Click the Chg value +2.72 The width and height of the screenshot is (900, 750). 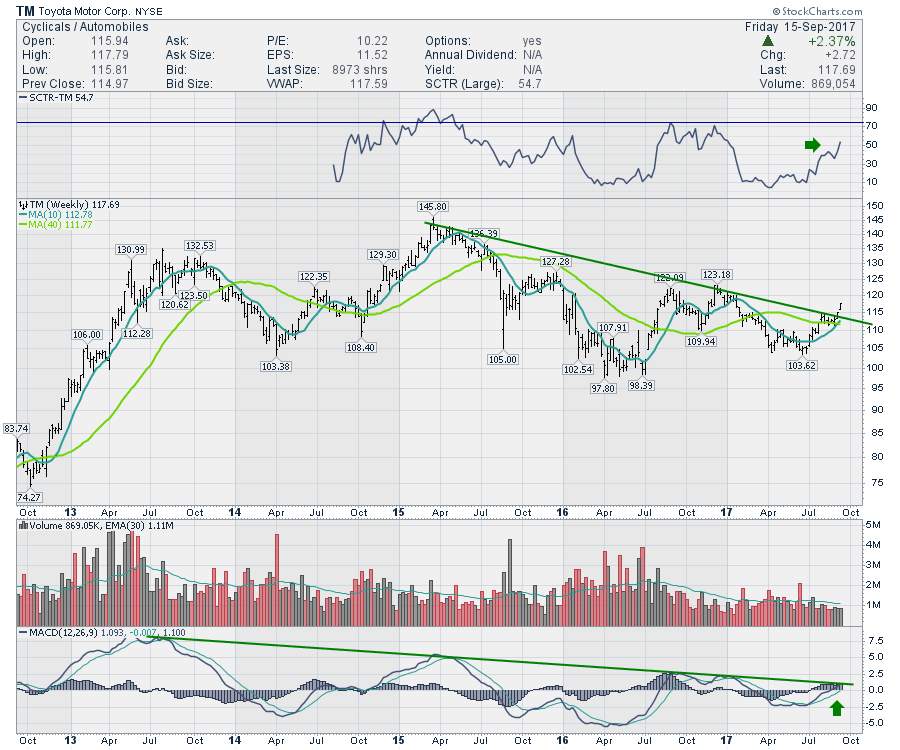pyautogui.click(x=840, y=55)
